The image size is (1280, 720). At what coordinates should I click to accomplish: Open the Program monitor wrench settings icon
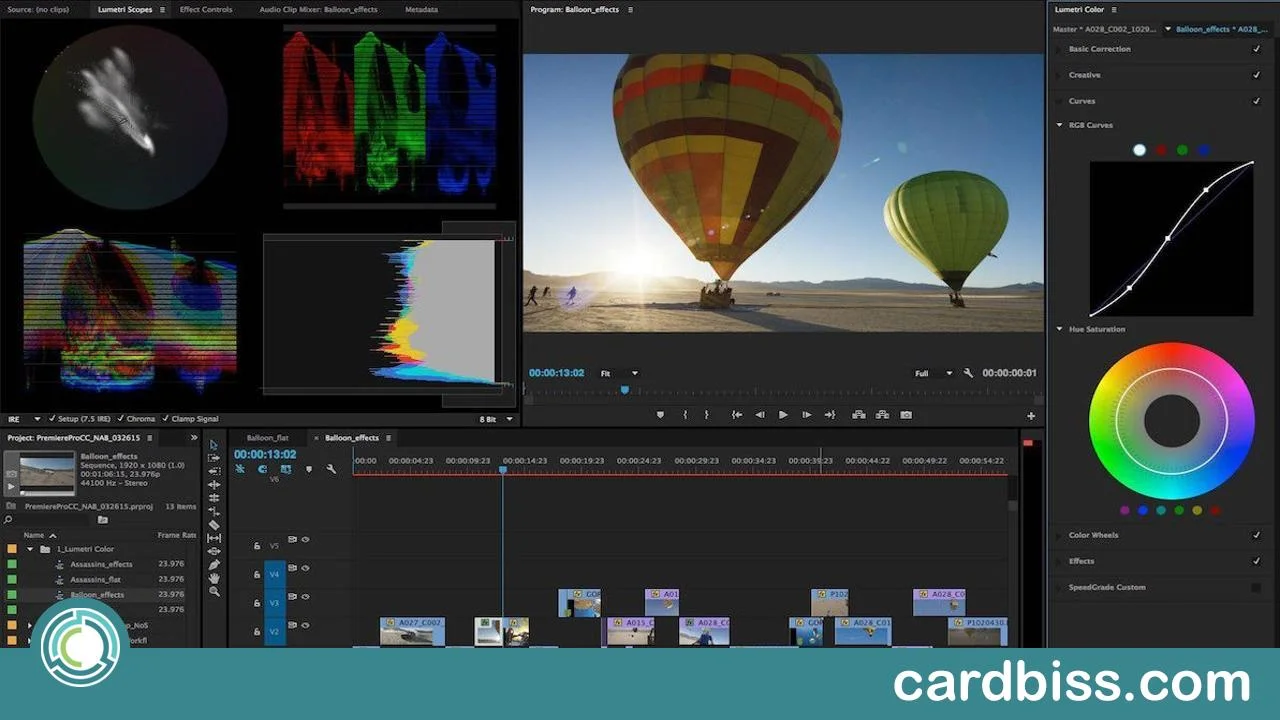968,372
